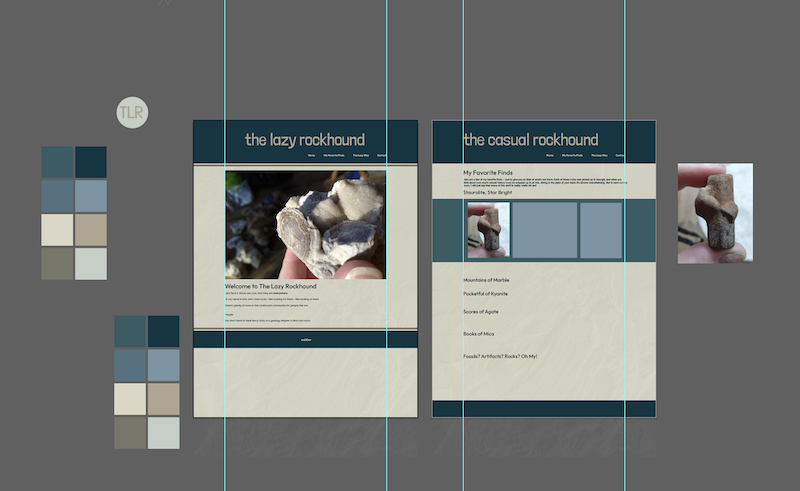The width and height of the screenshot is (800, 491).
Task: Select the 'Staurolite, Star Bright' subheading
Action: [488, 192]
